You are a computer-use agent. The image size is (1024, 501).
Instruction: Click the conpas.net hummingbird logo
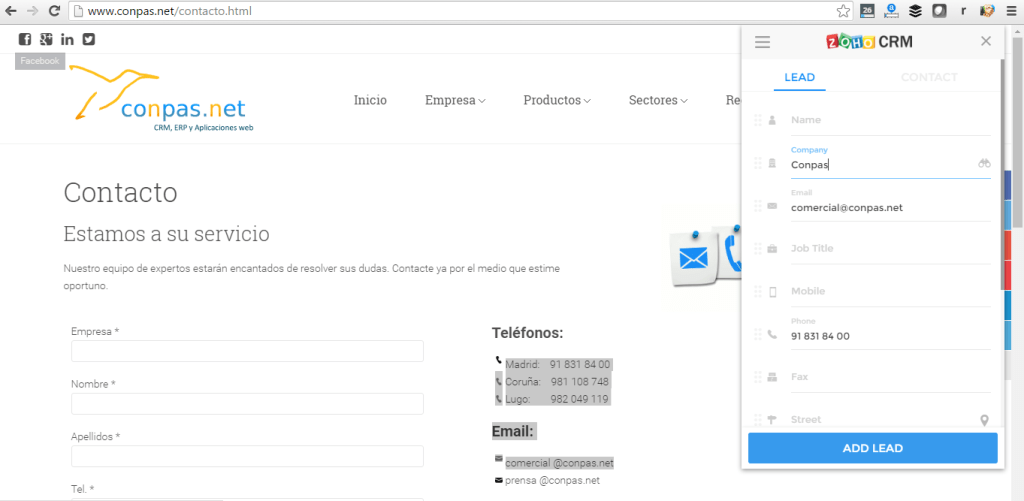click(161, 98)
